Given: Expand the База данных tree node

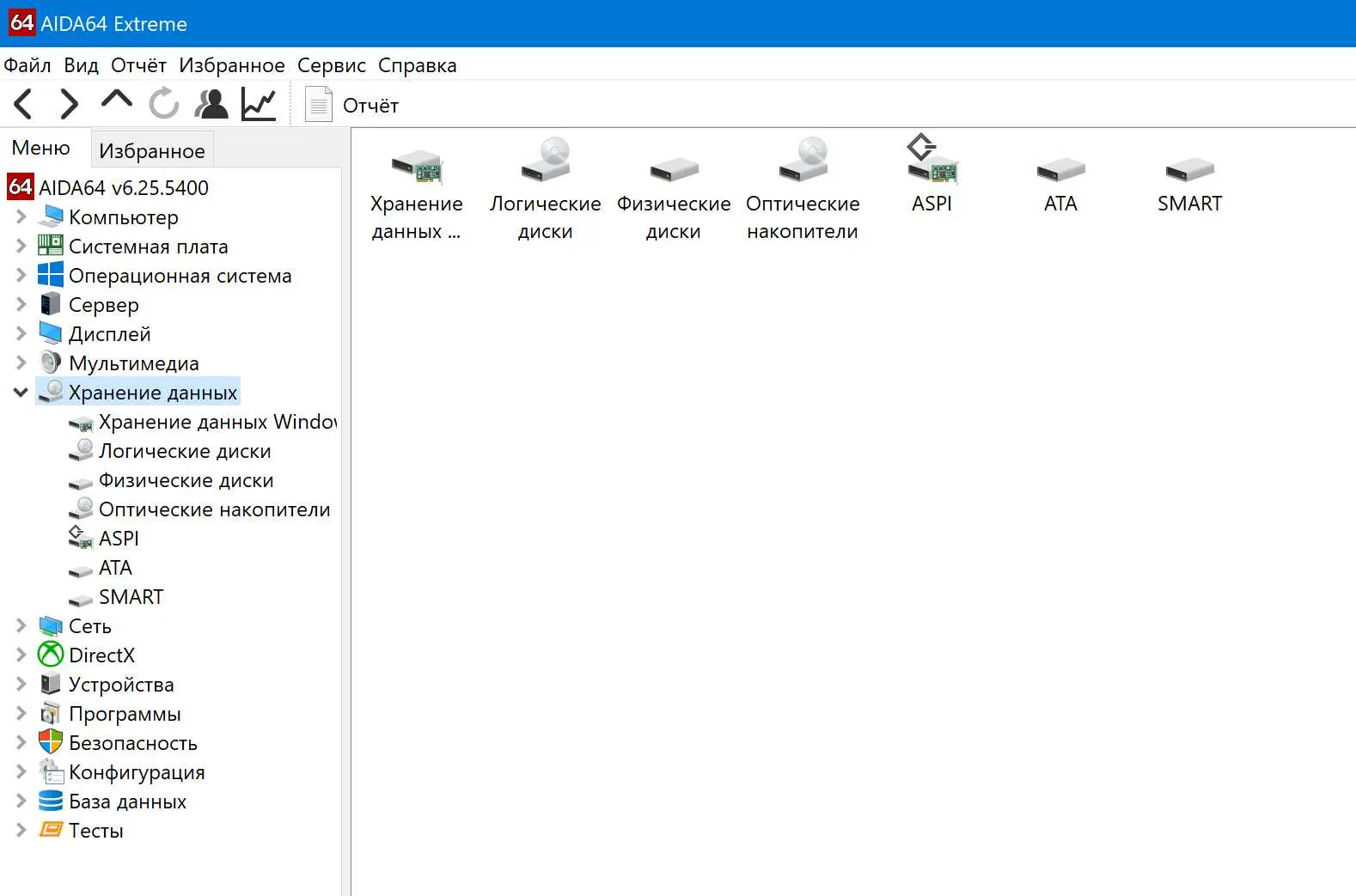Looking at the screenshot, I should [21, 801].
